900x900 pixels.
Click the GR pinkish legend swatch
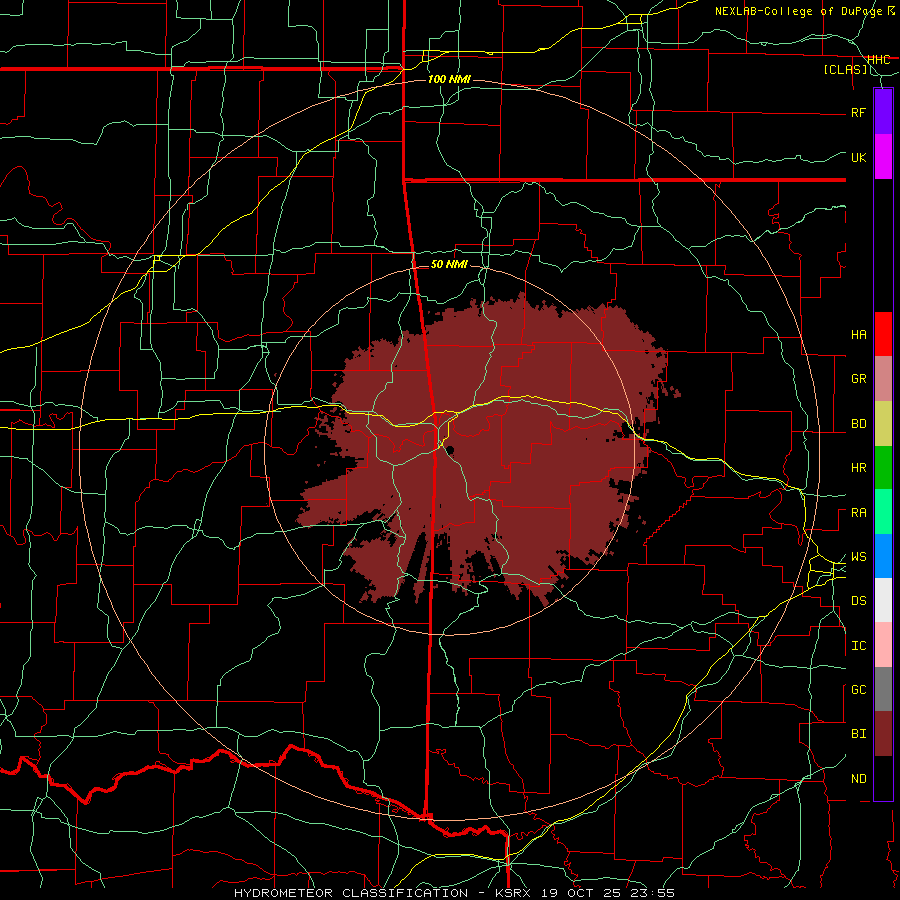883,379
